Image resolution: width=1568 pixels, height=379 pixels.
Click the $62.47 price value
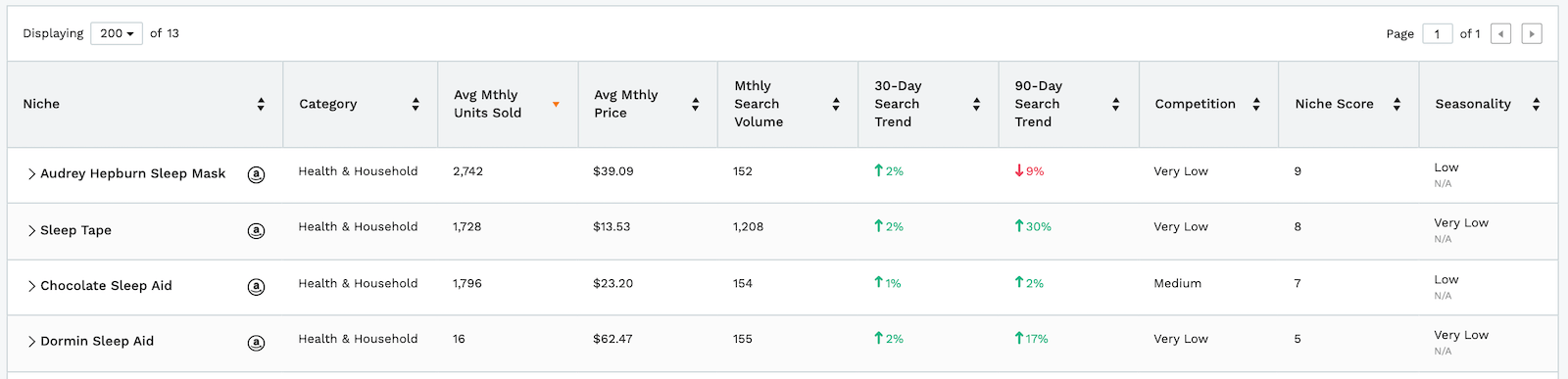click(613, 339)
